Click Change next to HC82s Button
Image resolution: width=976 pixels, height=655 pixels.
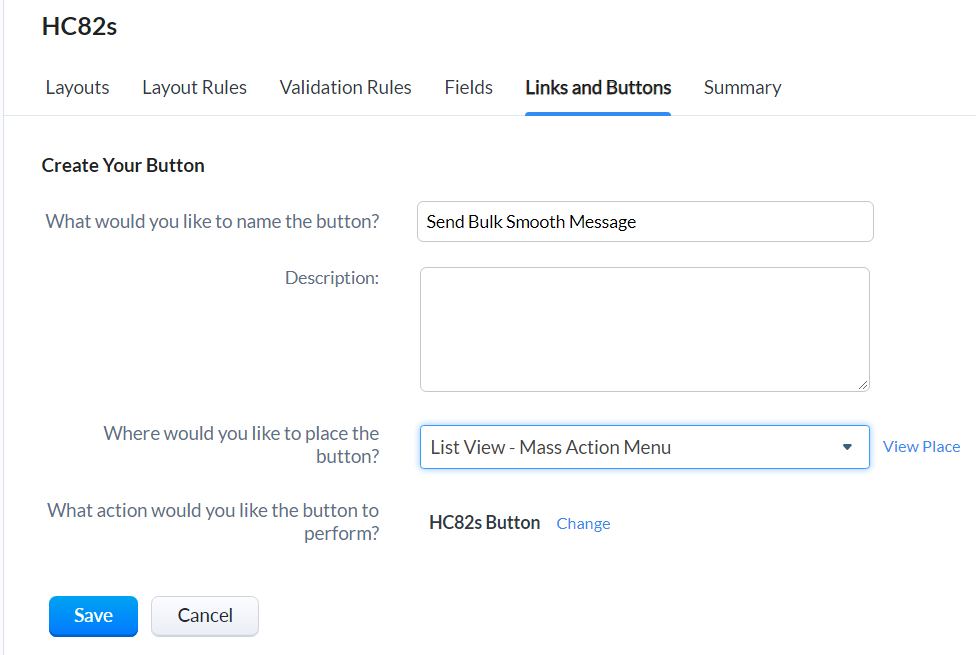coord(583,524)
